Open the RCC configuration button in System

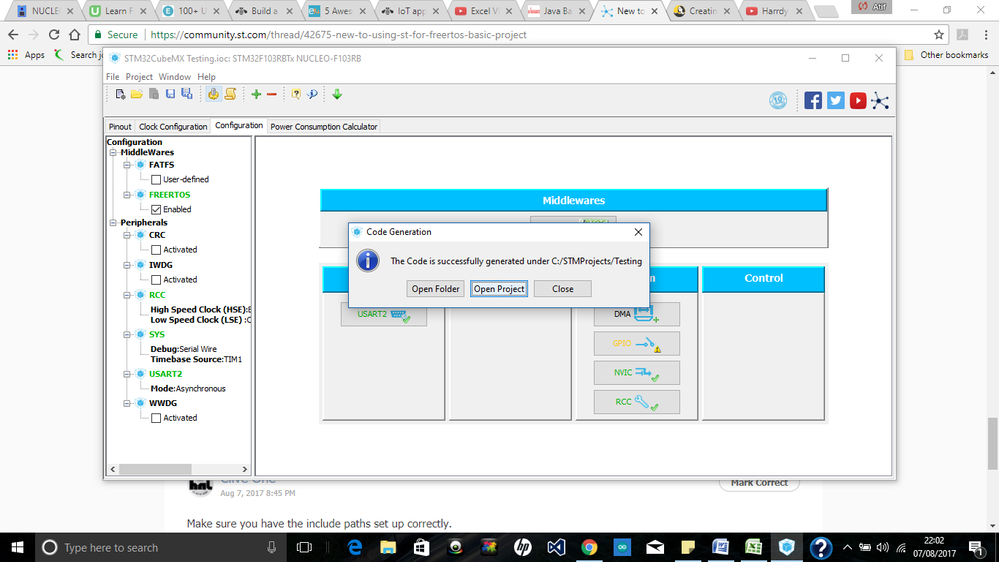636,402
